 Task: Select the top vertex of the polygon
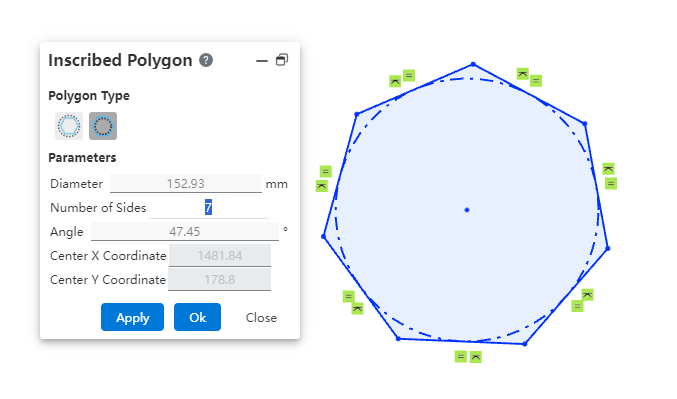click(x=473, y=64)
